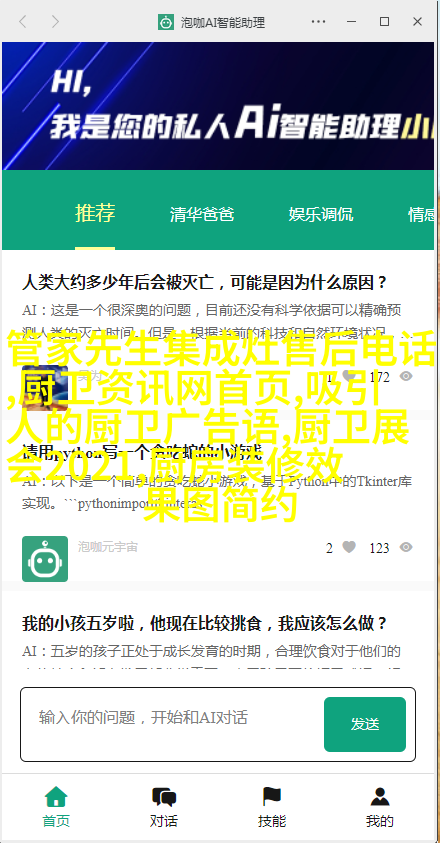Click the HI 私人AI智能助理 banner

(218, 106)
